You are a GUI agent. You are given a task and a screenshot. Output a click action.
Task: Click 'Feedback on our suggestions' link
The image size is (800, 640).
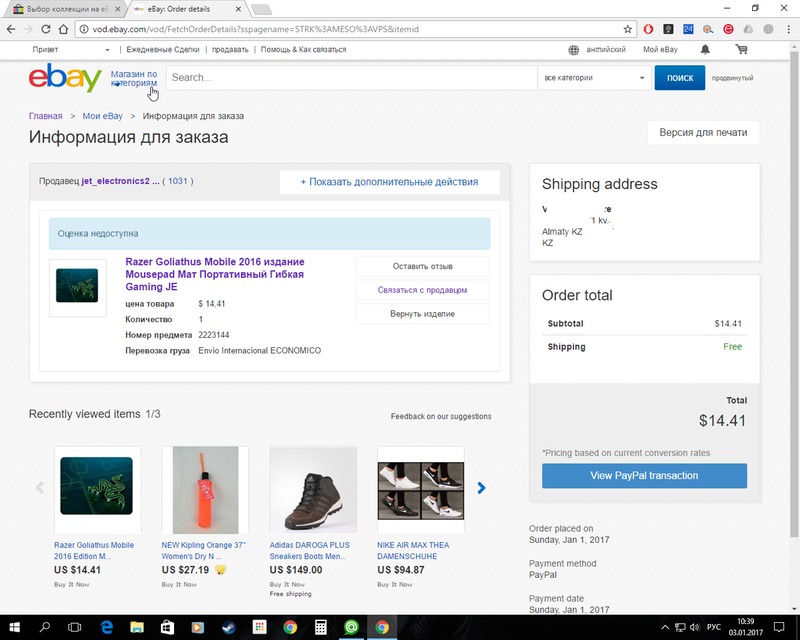pos(441,416)
